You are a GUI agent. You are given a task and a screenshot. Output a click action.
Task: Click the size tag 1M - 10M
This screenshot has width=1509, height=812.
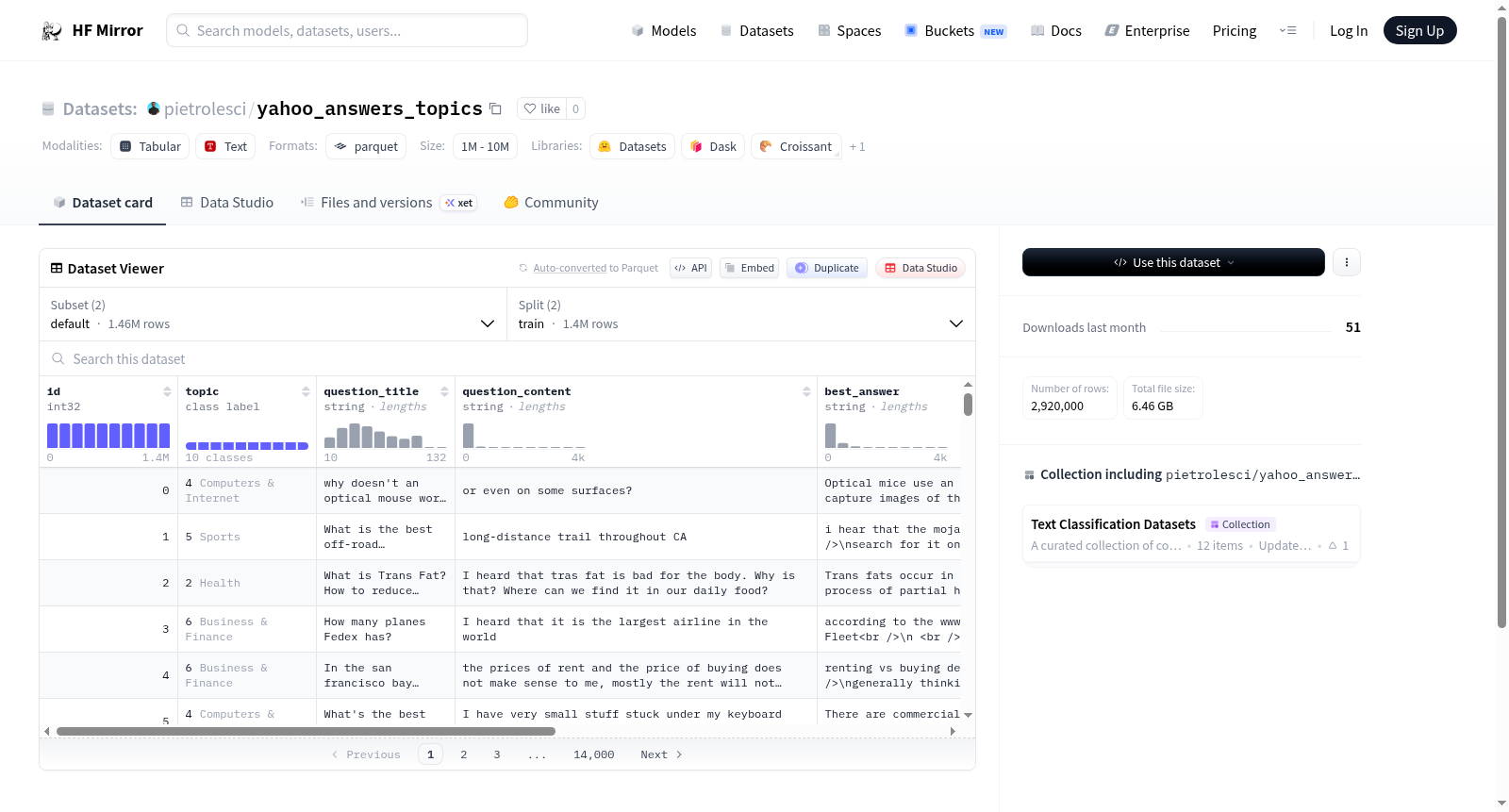click(x=485, y=146)
